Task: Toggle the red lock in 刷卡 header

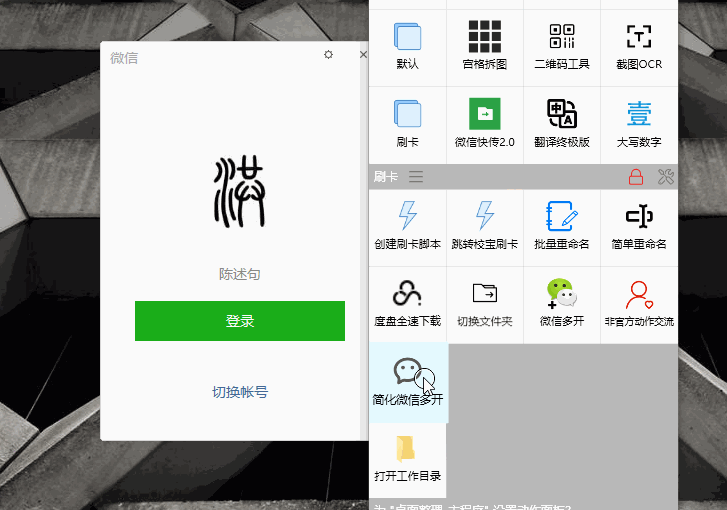Action: tap(636, 177)
